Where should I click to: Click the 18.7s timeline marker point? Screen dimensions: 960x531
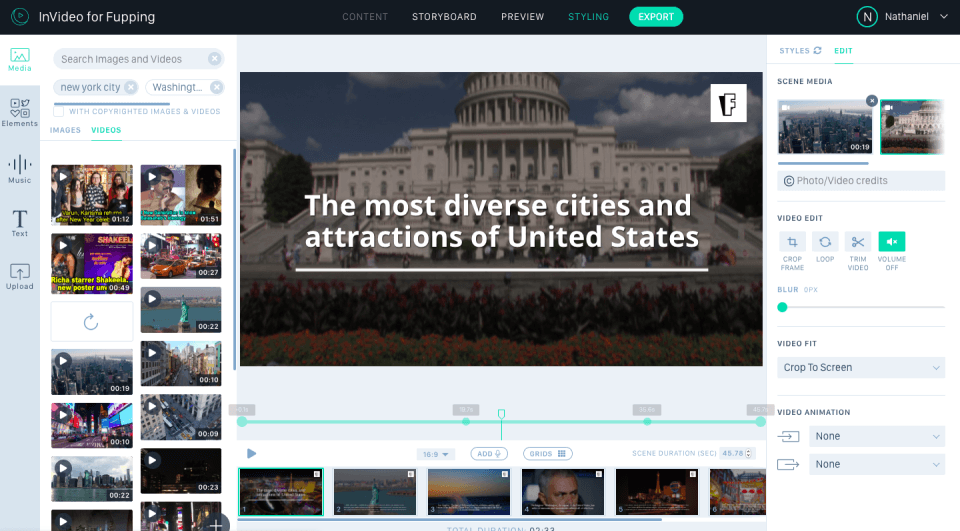pyautogui.click(x=466, y=421)
